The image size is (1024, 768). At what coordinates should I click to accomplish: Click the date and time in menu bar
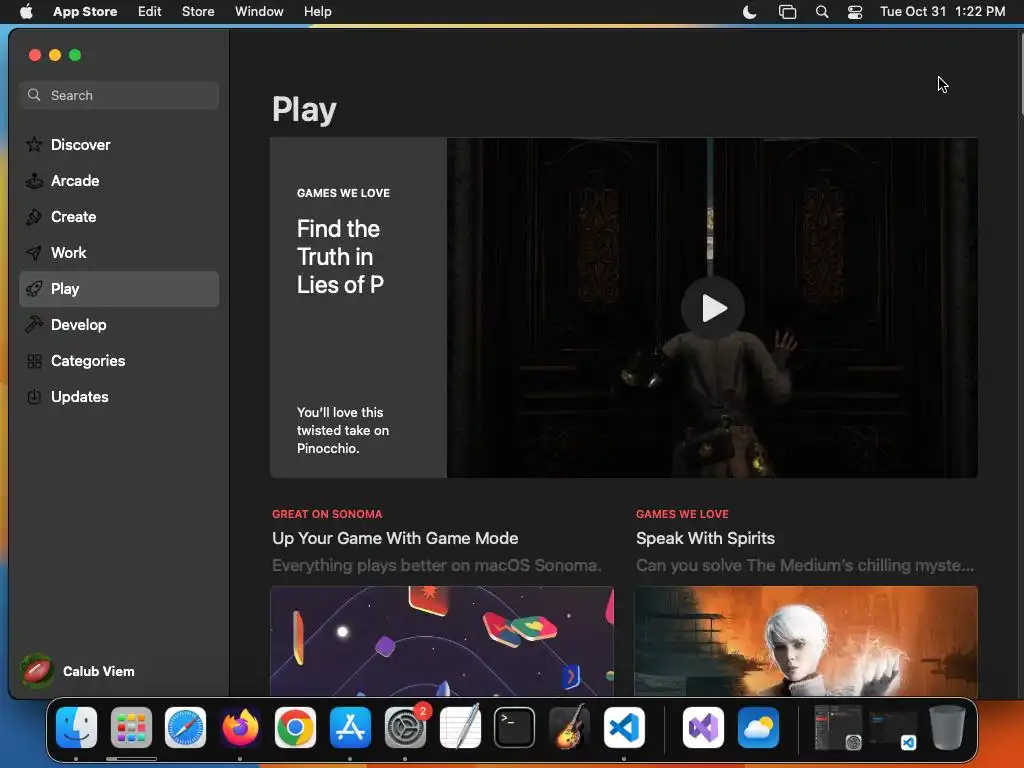tap(942, 11)
